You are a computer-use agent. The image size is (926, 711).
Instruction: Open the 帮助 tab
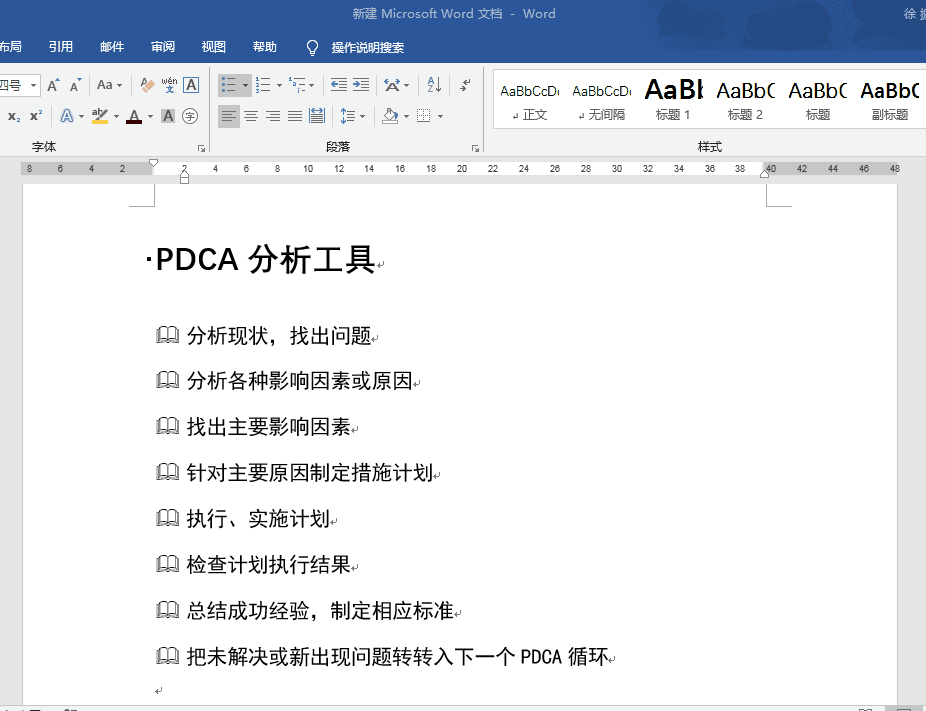point(264,47)
